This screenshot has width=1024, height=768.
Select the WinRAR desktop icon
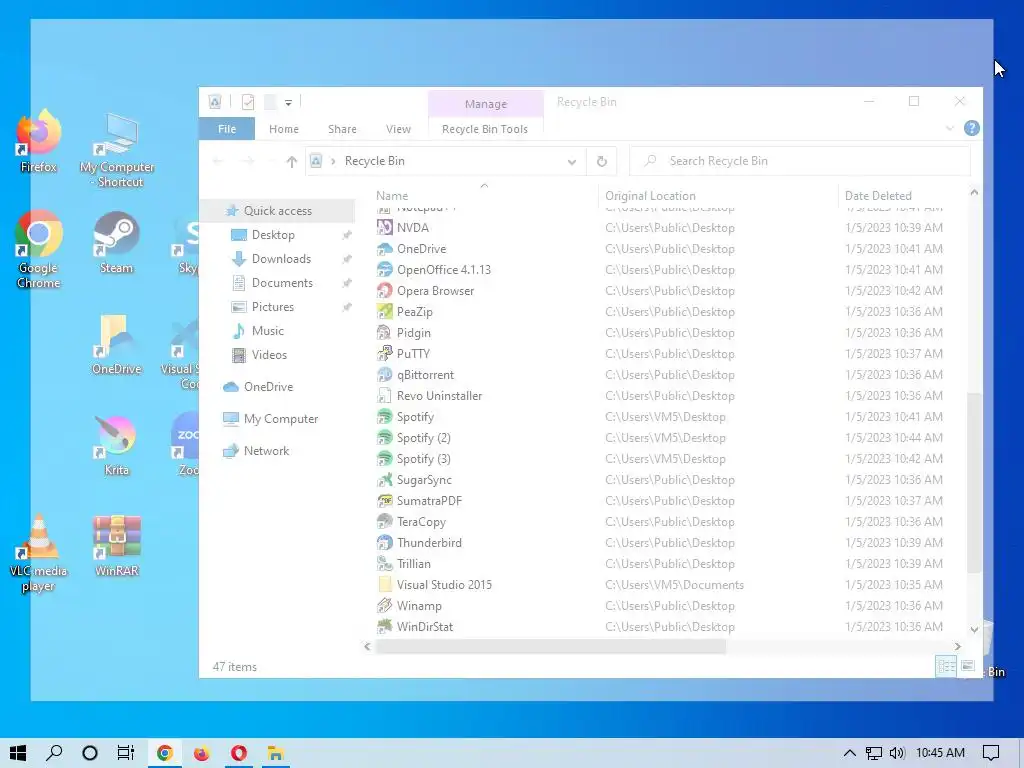[x=116, y=546]
